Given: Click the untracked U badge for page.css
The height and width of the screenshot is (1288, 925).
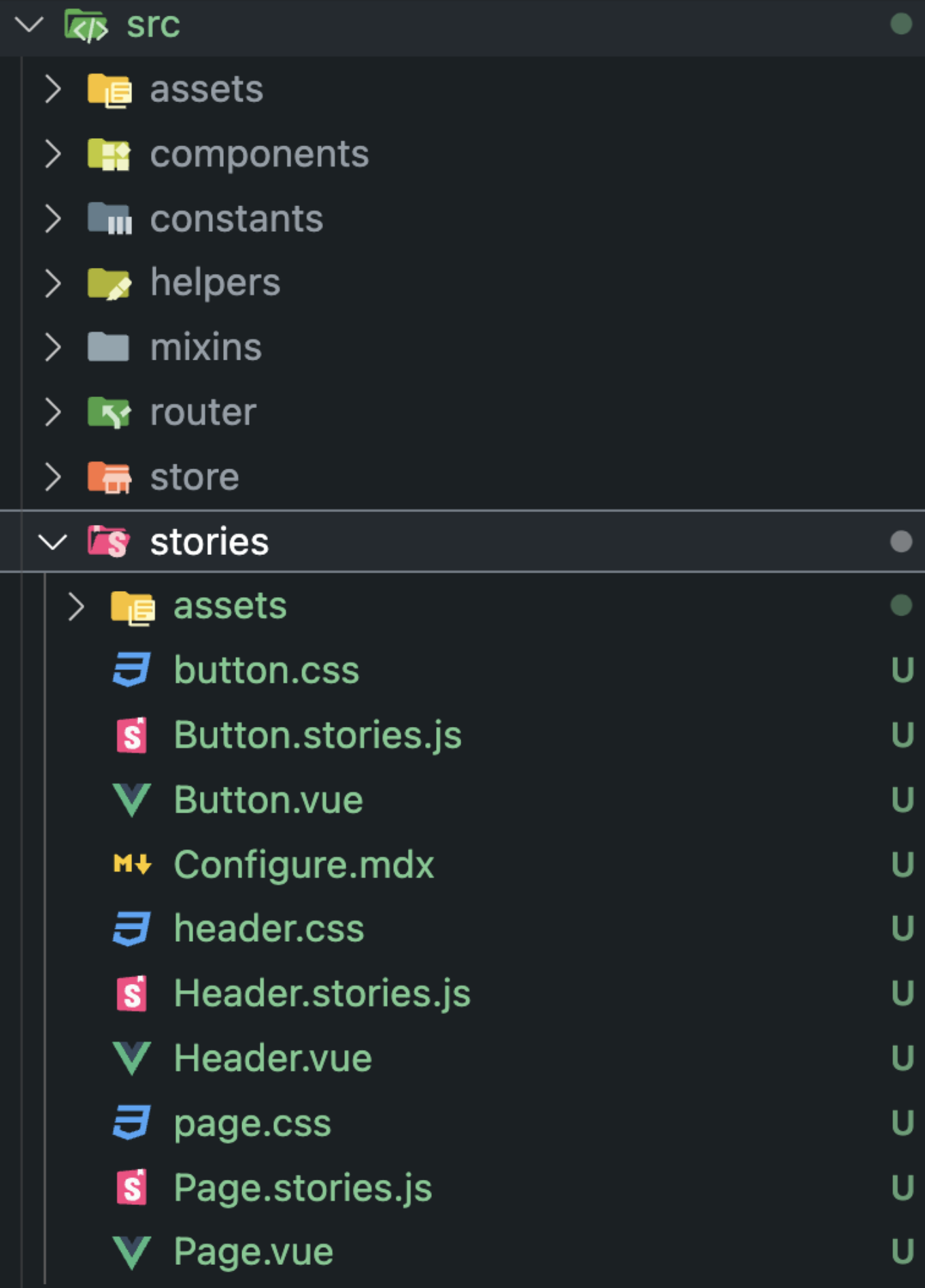Looking at the screenshot, I should point(902,1123).
